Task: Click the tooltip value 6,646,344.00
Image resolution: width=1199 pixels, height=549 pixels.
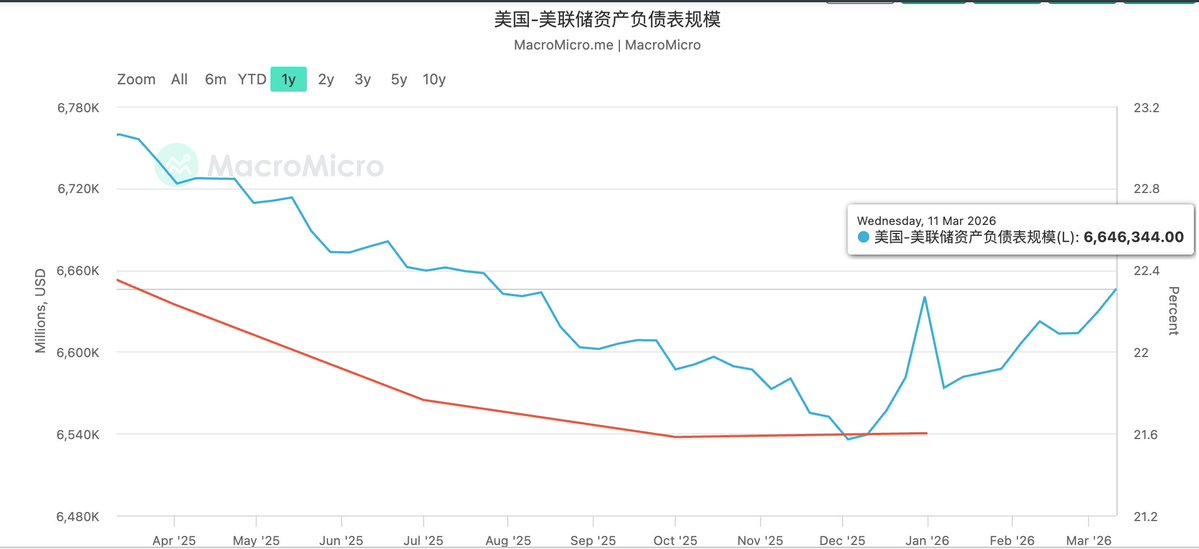Action: point(1134,238)
